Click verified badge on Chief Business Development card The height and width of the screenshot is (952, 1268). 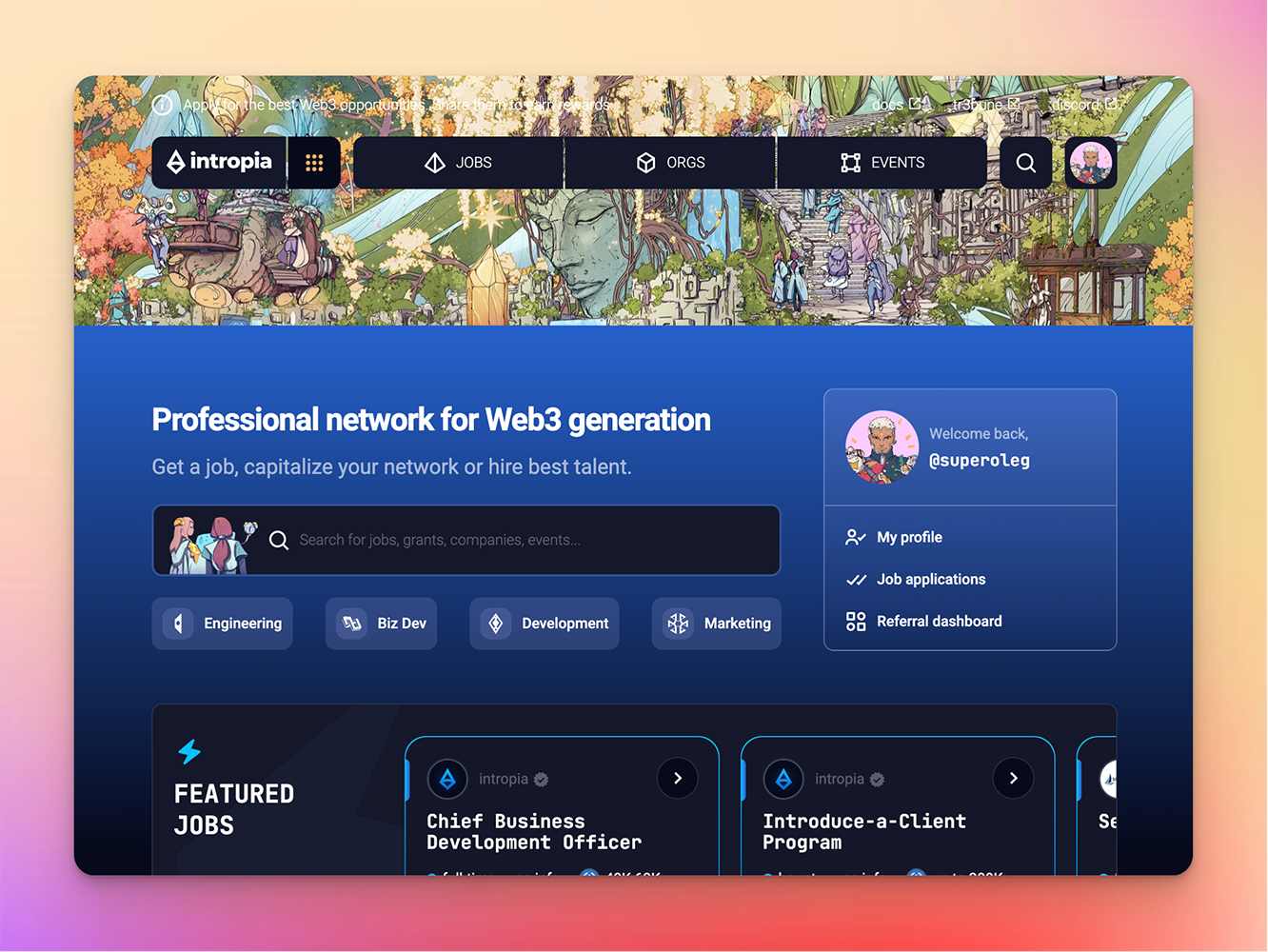click(x=541, y=780)
